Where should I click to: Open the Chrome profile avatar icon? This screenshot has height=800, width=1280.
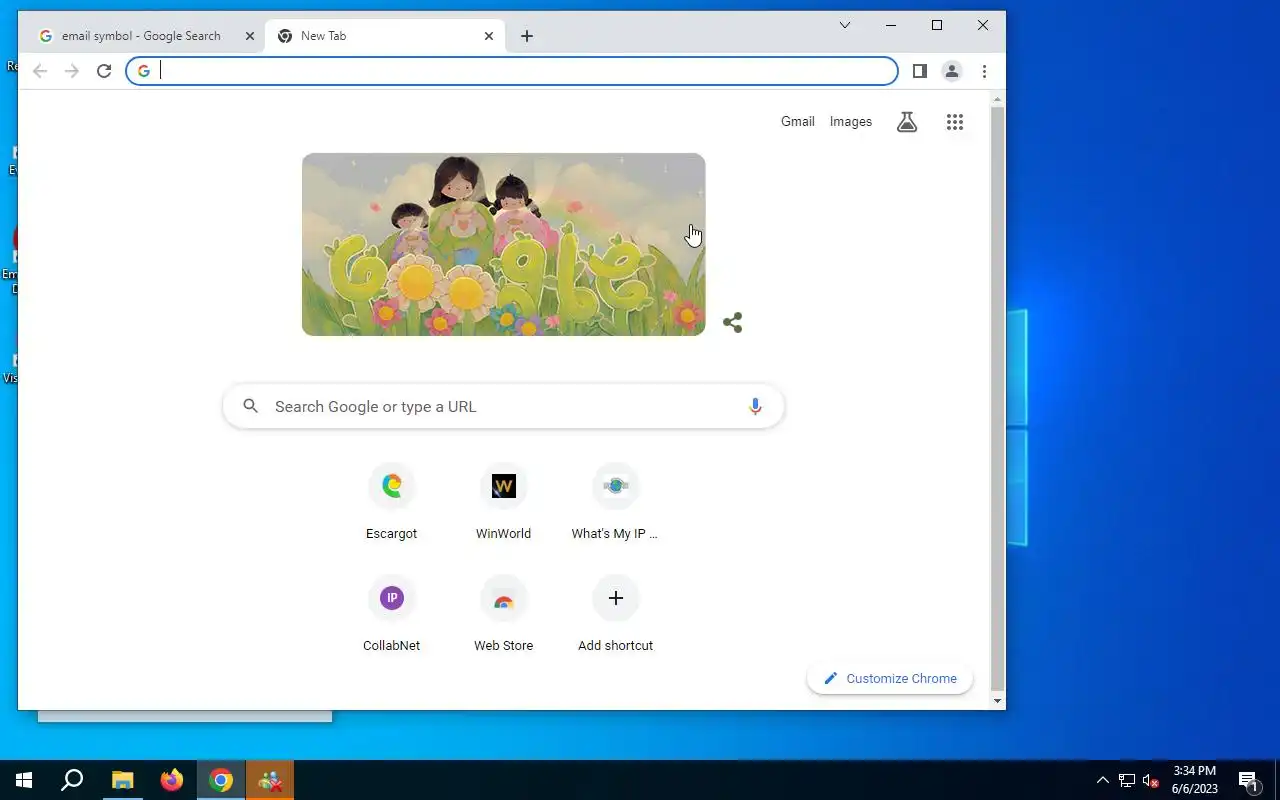point(952,71)
